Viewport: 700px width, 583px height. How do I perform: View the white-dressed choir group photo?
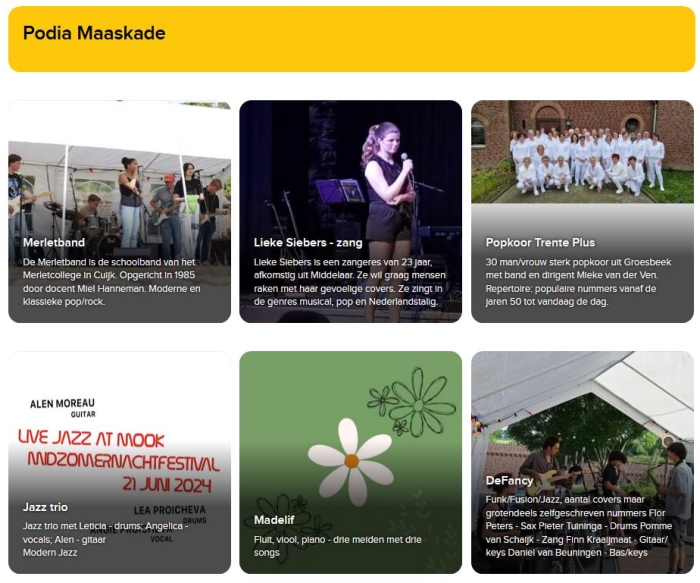tap(583, 152)
